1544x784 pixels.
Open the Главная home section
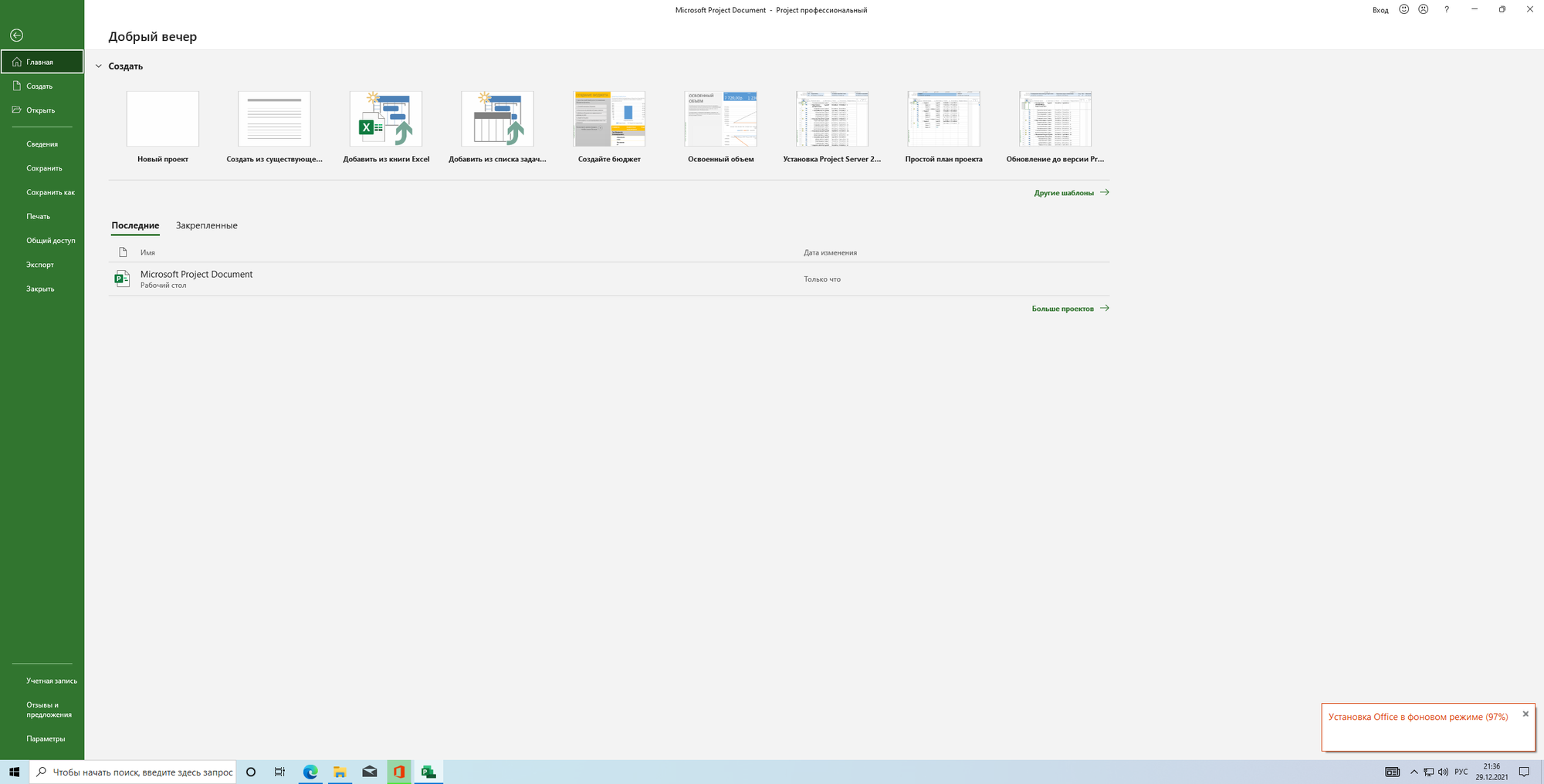click(x=42, y=62)
